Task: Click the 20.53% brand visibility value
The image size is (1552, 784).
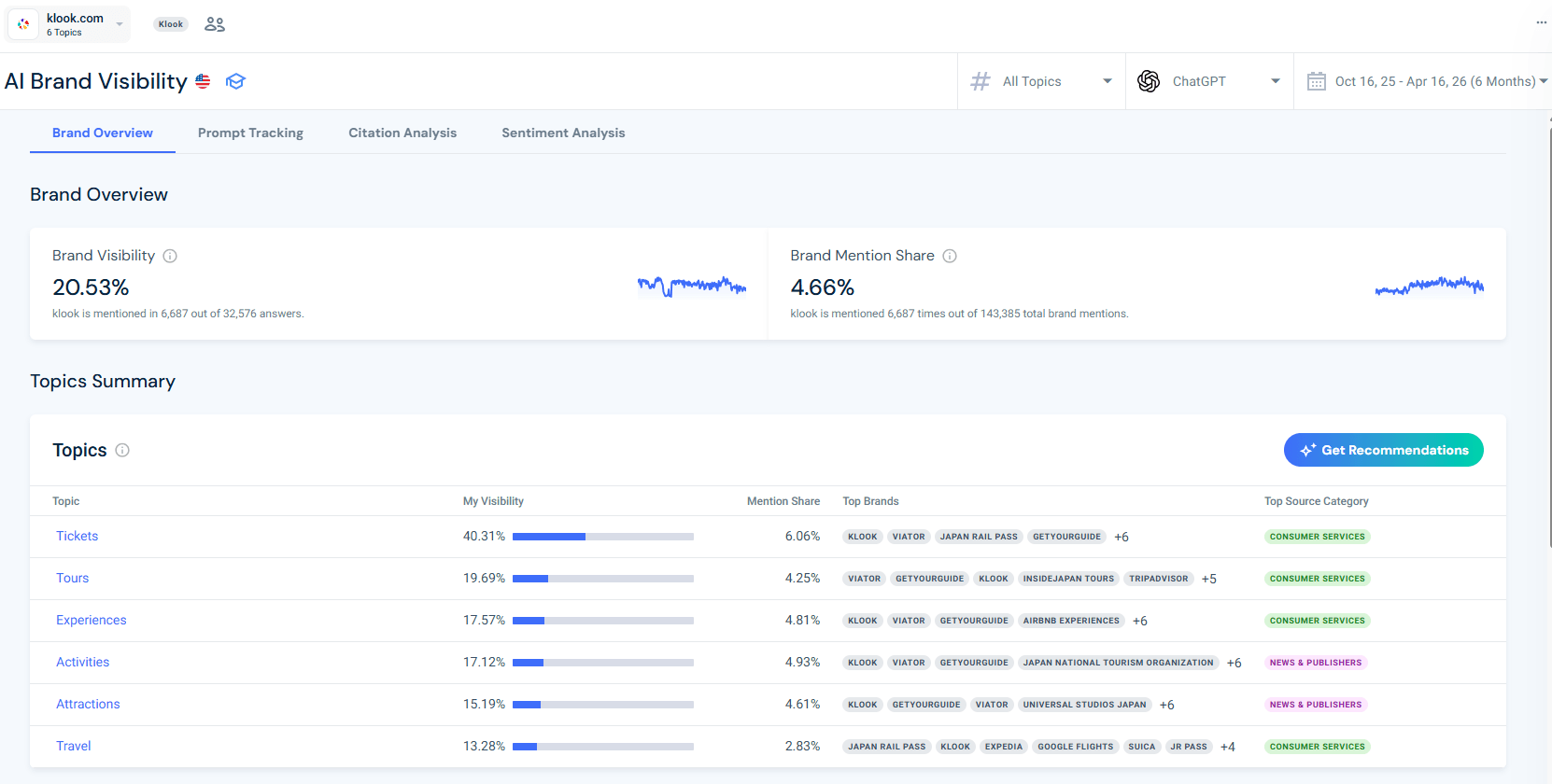Action: [x=91, y=287]
